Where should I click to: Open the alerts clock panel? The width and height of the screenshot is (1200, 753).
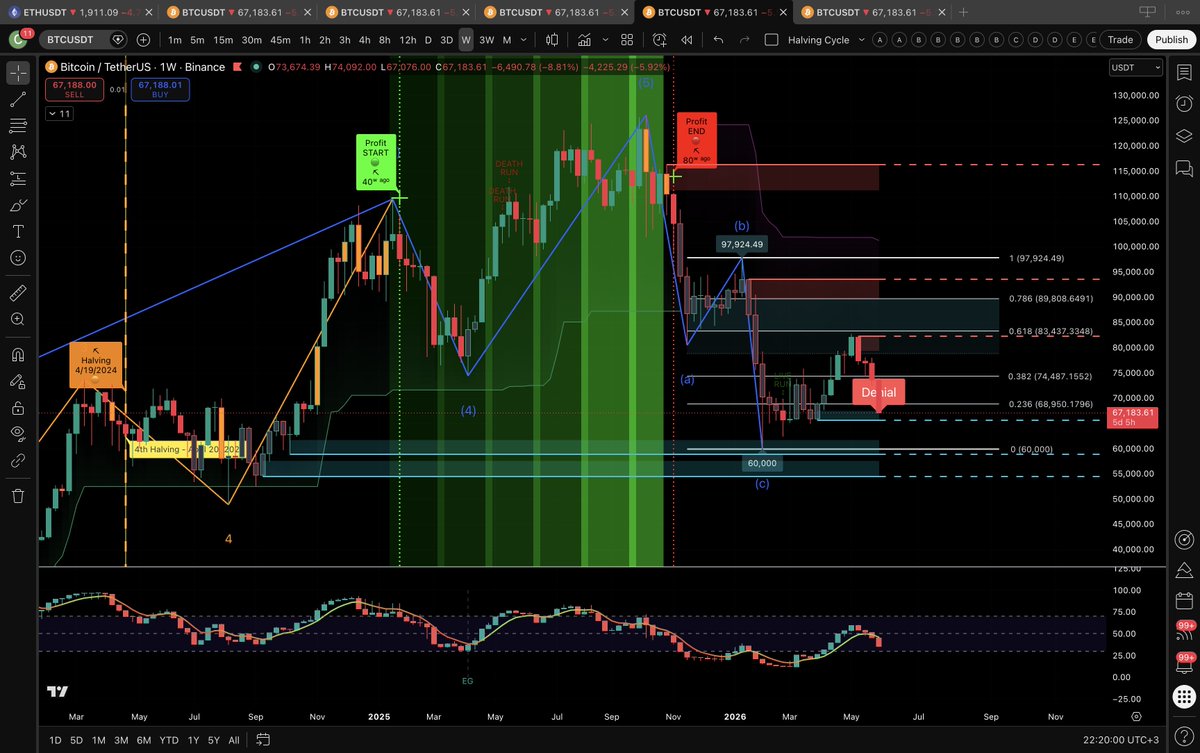(1184, 104)
